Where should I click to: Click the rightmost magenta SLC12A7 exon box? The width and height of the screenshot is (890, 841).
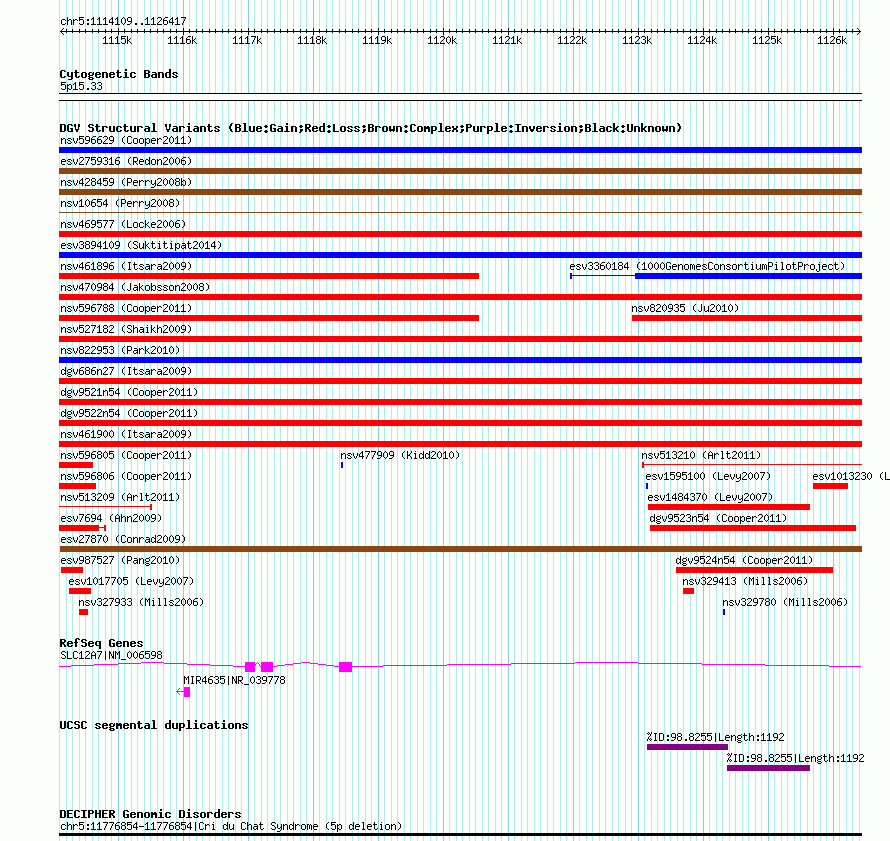coord(346,667)
